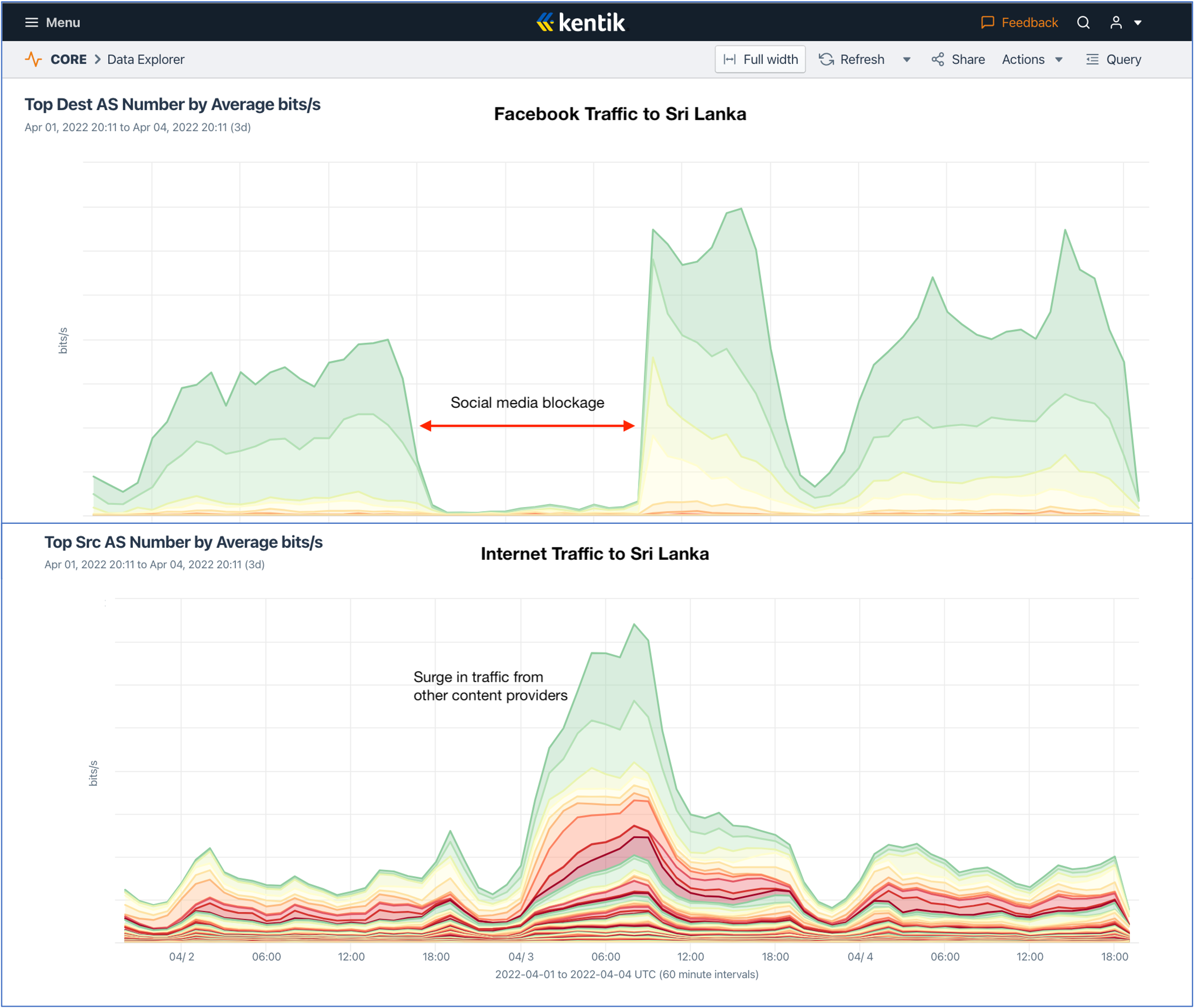1194x1008 pixels.
Task: Expand the Refresh options dropdown arrow
Action: click(907, 59)
